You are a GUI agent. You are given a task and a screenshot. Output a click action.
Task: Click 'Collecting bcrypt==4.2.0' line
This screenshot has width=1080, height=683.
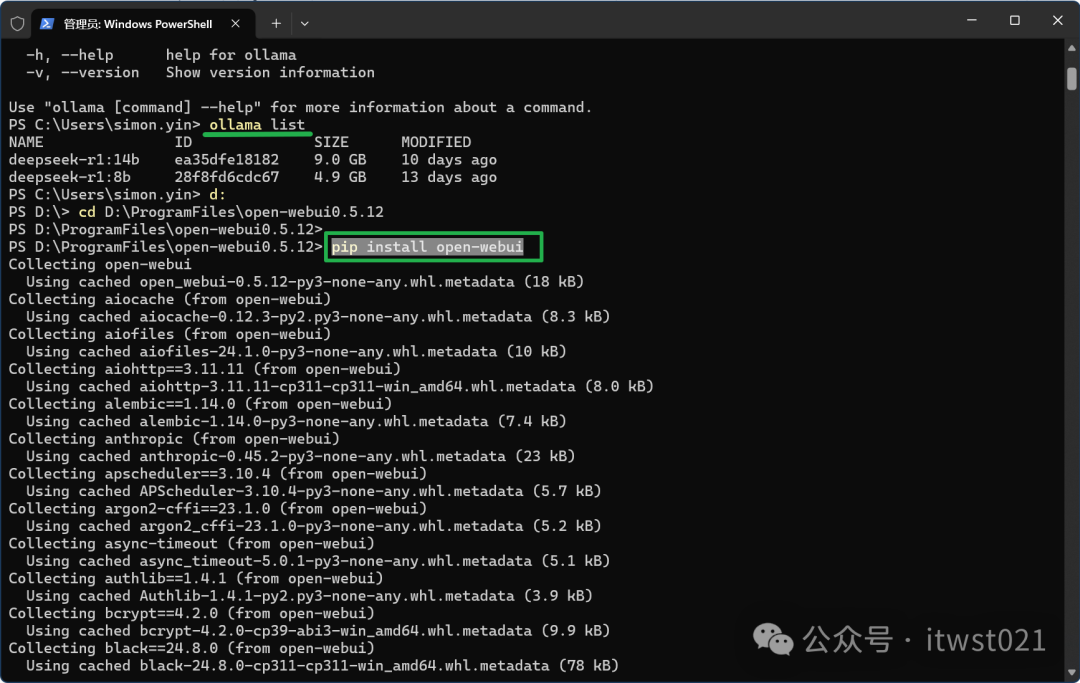point(191,613)
